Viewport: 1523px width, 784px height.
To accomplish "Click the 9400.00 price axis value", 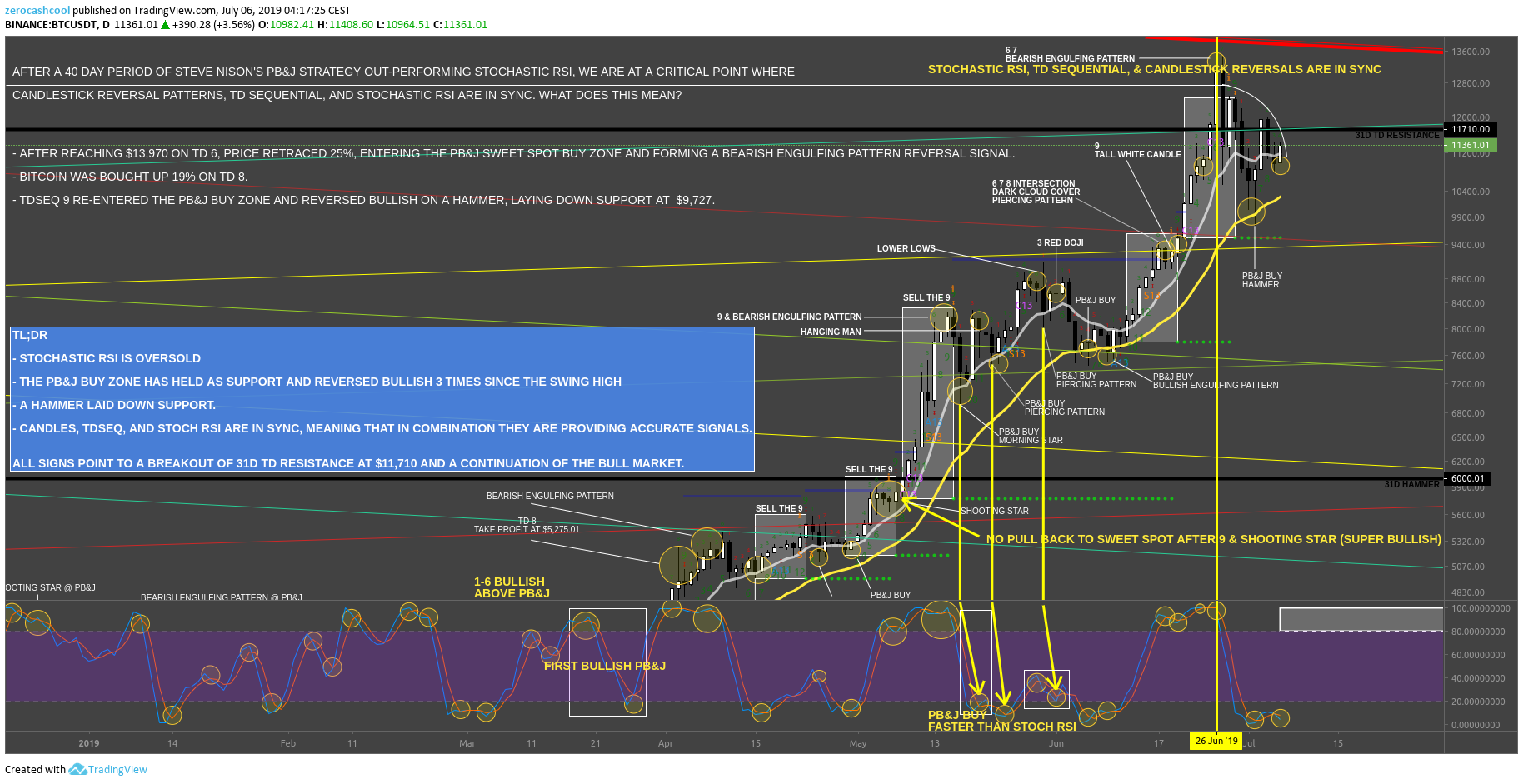I will point(1468,245).
